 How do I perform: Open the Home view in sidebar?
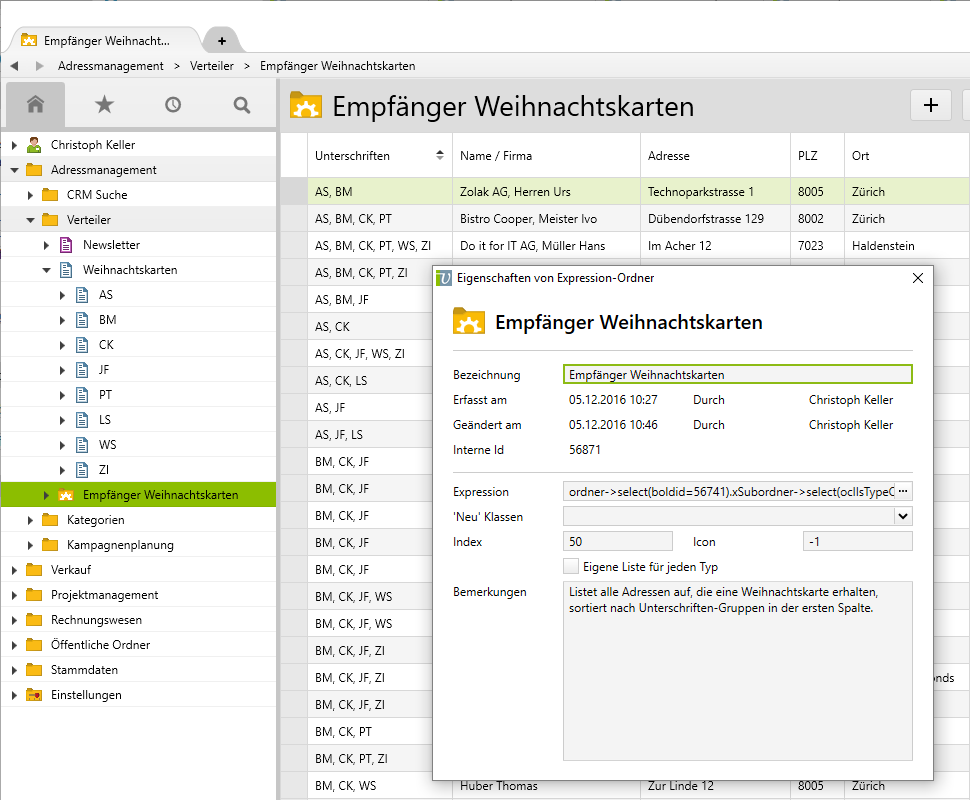(x=35, y=104)
